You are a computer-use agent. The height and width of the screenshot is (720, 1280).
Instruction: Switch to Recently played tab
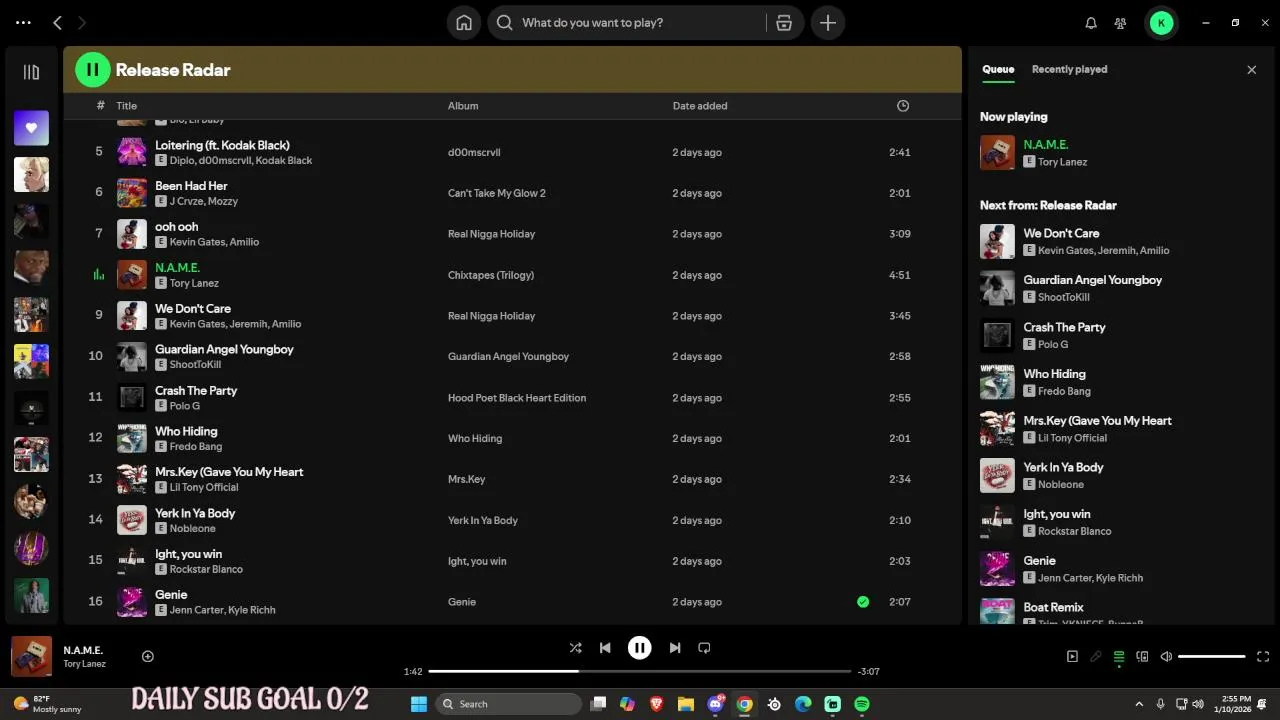[1069, 69]
